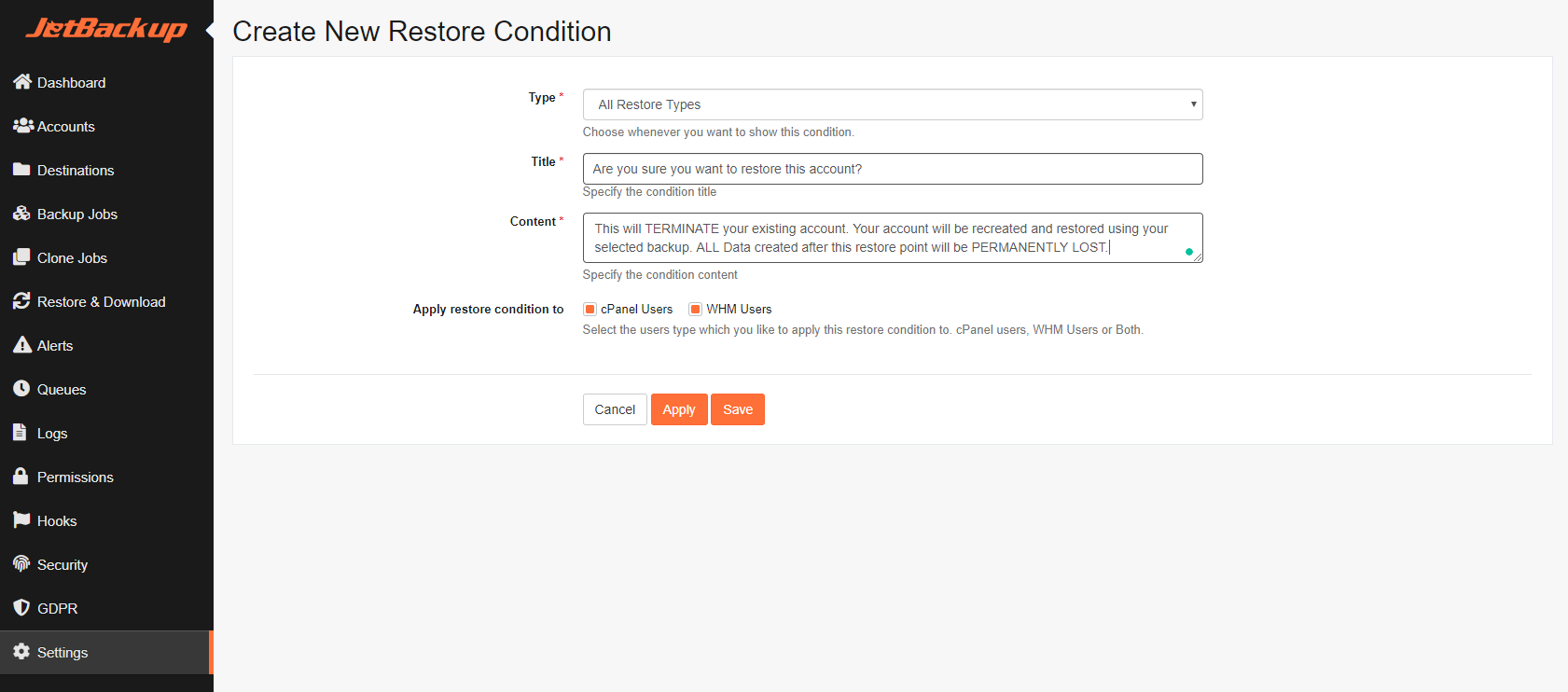Open the All Restore Types dropdown
This screenshot has width=1568, height=692.
coord(893,104)
